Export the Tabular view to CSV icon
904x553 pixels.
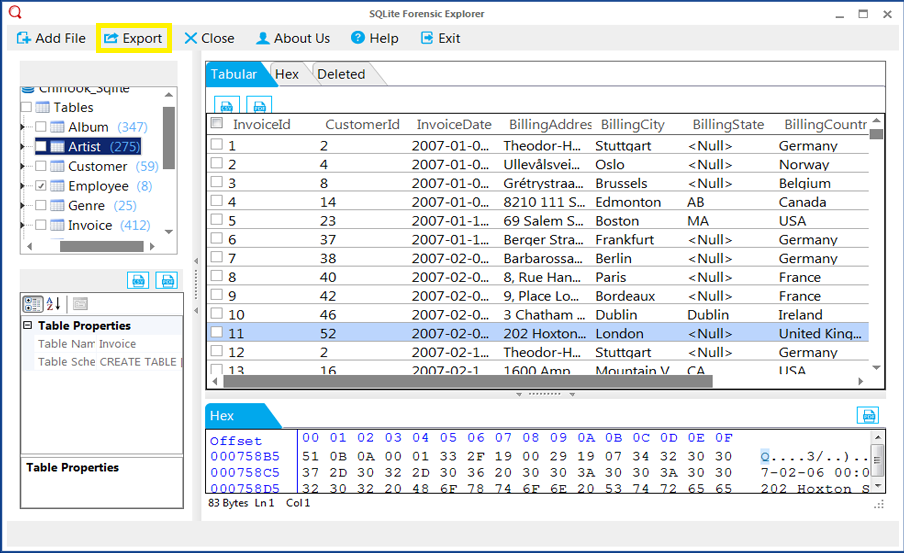pyautogui.click(x=227, y=106)
